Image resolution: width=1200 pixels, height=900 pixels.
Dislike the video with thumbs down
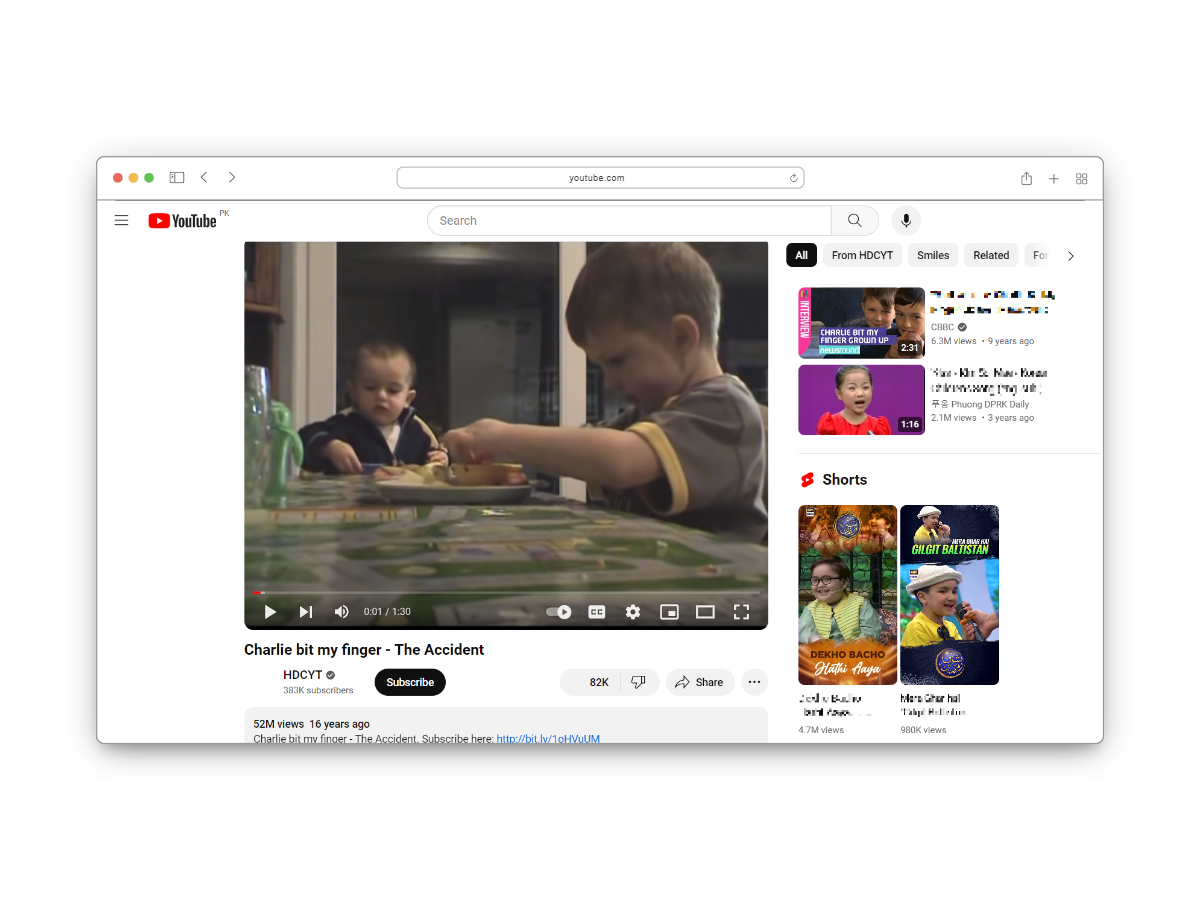pos(639,682)
